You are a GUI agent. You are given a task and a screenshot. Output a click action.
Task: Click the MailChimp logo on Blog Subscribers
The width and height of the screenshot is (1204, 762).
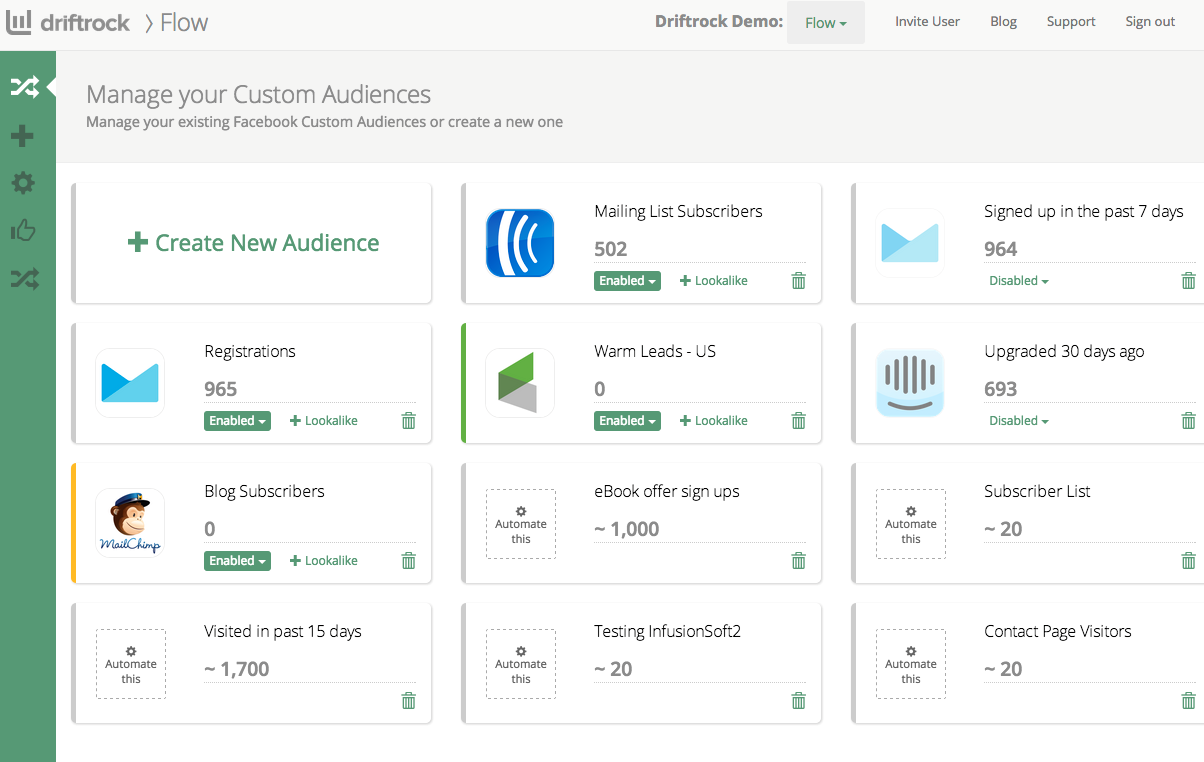click(x=130, y=523)
